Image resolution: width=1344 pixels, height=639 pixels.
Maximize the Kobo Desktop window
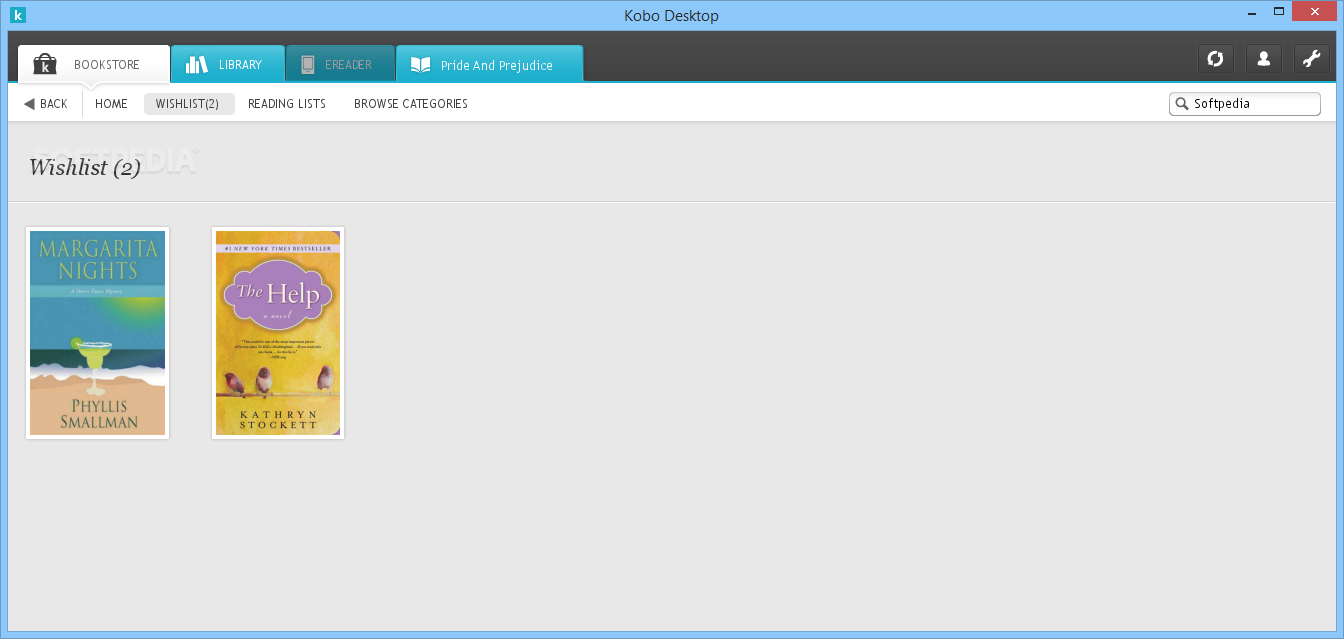pos(1279,12)
